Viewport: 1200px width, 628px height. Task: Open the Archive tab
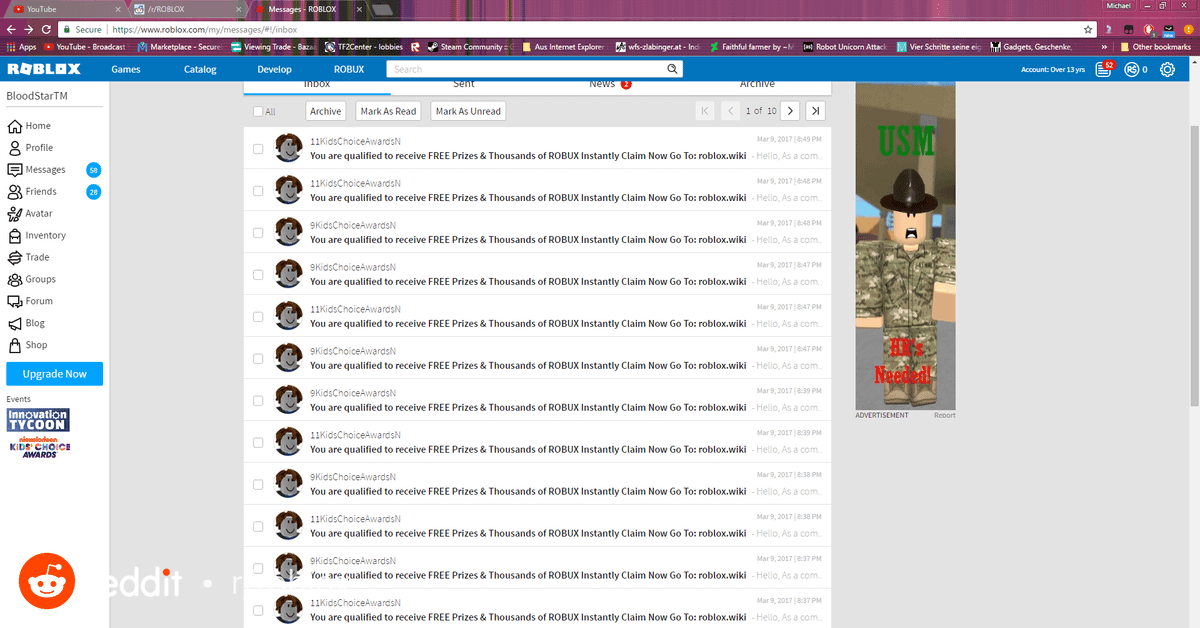pyautogui.click(x=757, y=85)
